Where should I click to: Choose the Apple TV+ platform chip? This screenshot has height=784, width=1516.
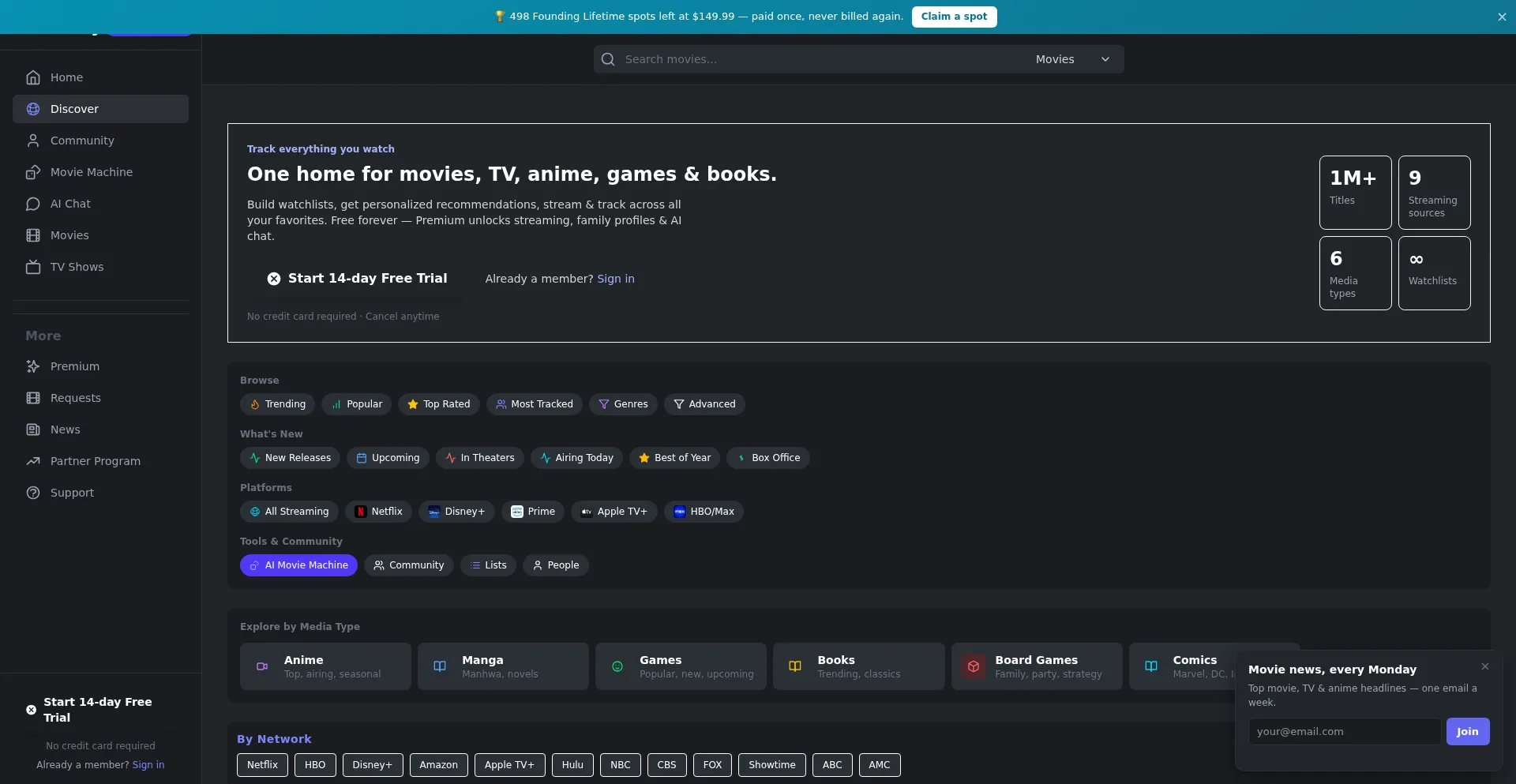614,512
